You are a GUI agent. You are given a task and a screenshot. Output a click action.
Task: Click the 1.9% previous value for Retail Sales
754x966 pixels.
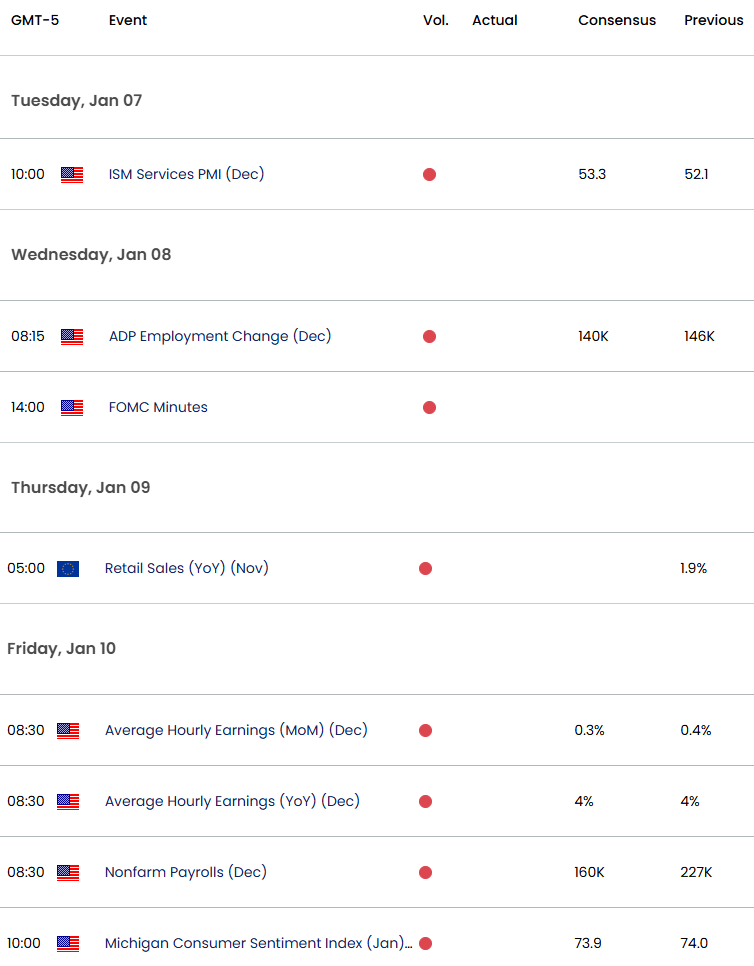696,568
